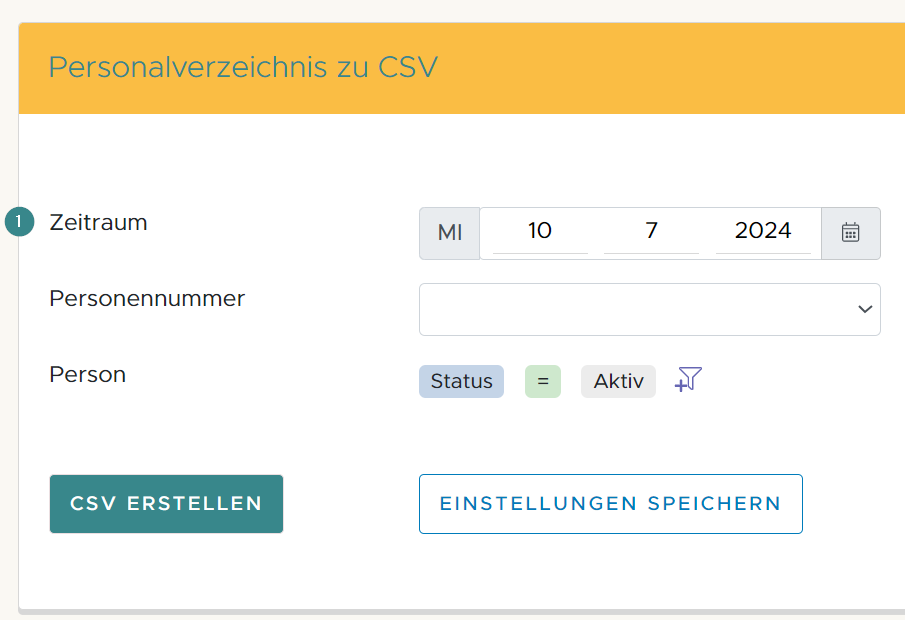This screenshot has height=620, width=905.
Task: Click the Zeitraum label
Action: (x=98, y=223)
